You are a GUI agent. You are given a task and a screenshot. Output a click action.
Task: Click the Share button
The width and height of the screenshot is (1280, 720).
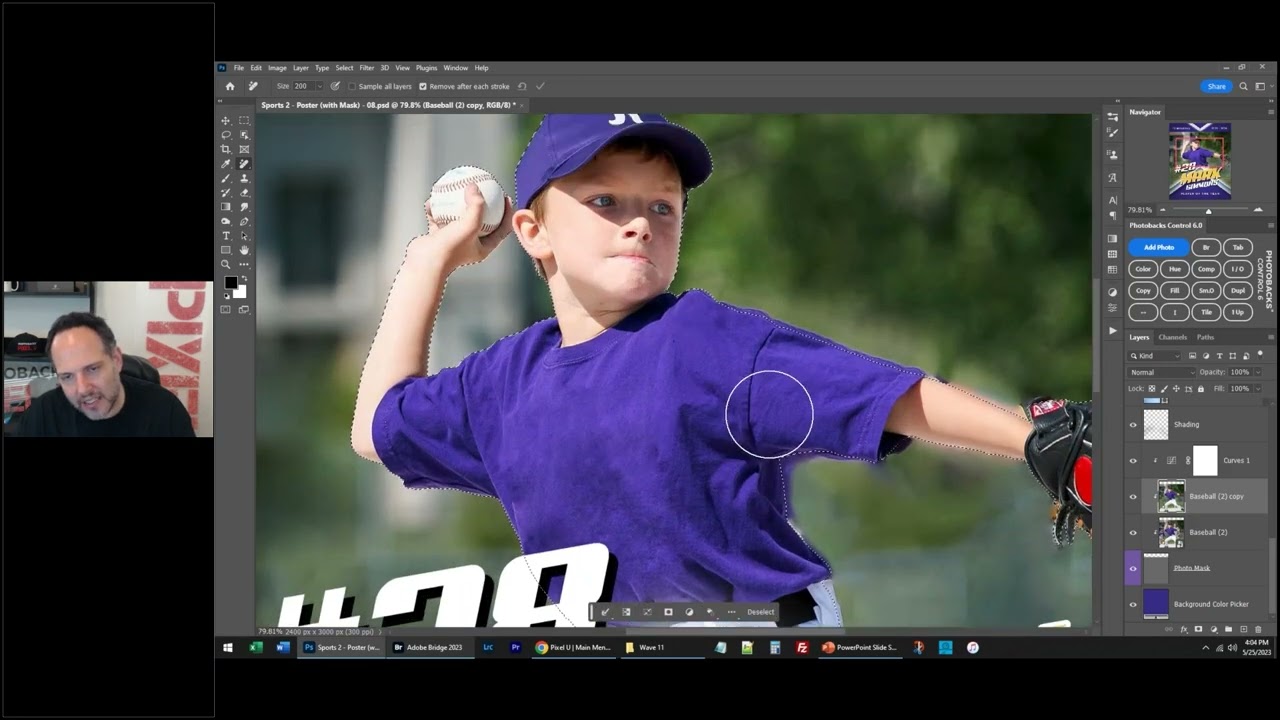point(1216,86)
